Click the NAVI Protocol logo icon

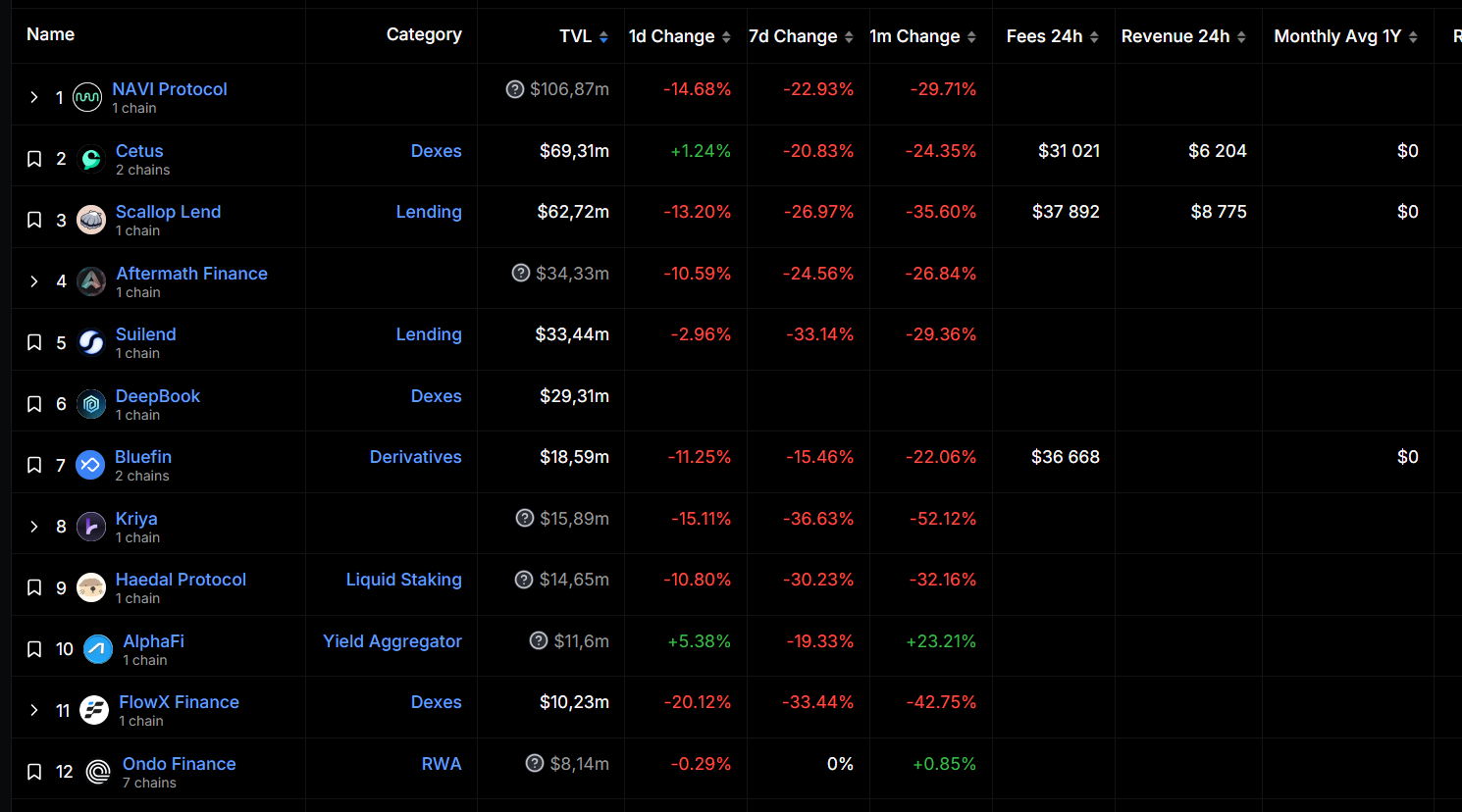click(x=87, y=97)
